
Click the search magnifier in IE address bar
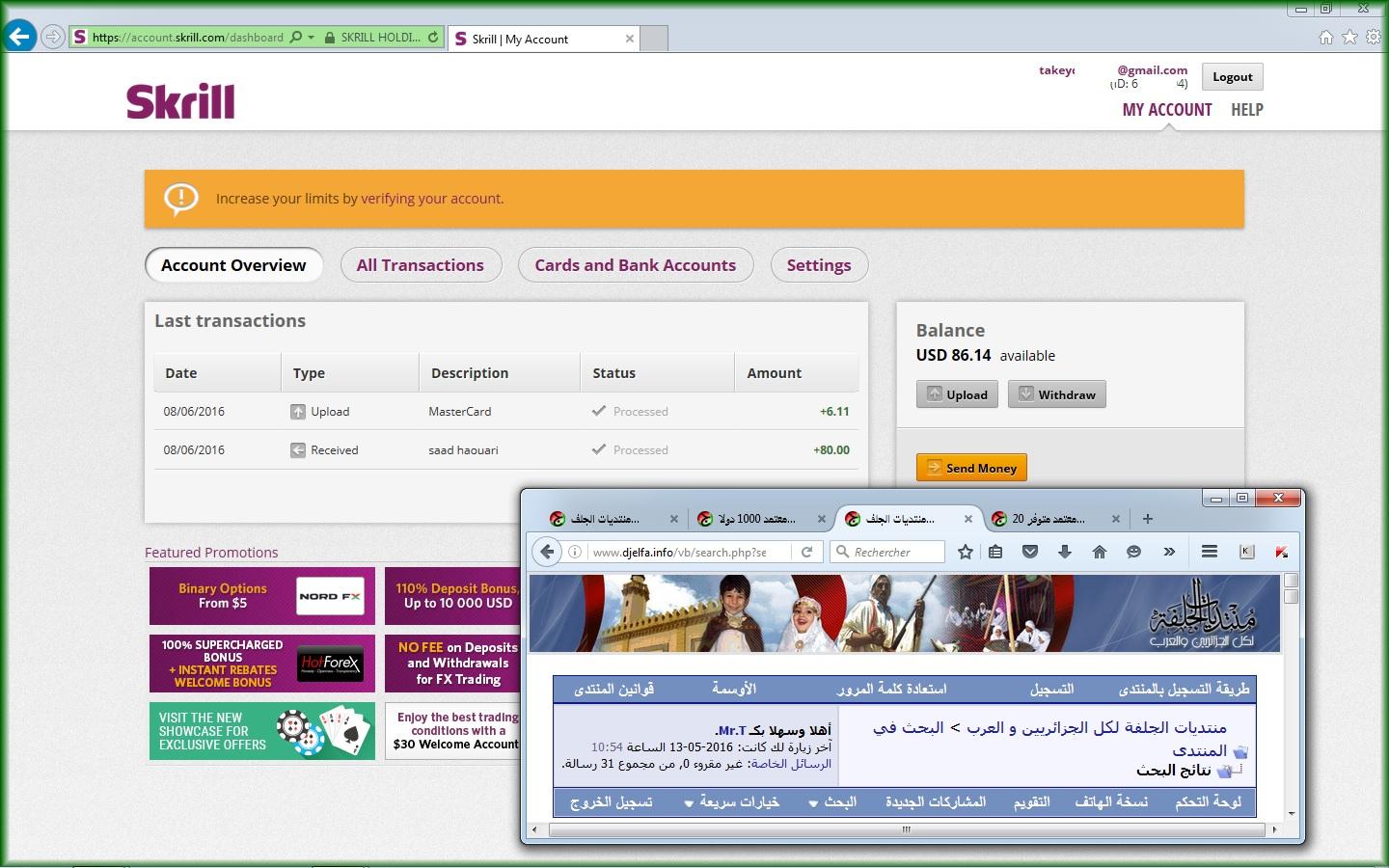click(x=295, y=38)
